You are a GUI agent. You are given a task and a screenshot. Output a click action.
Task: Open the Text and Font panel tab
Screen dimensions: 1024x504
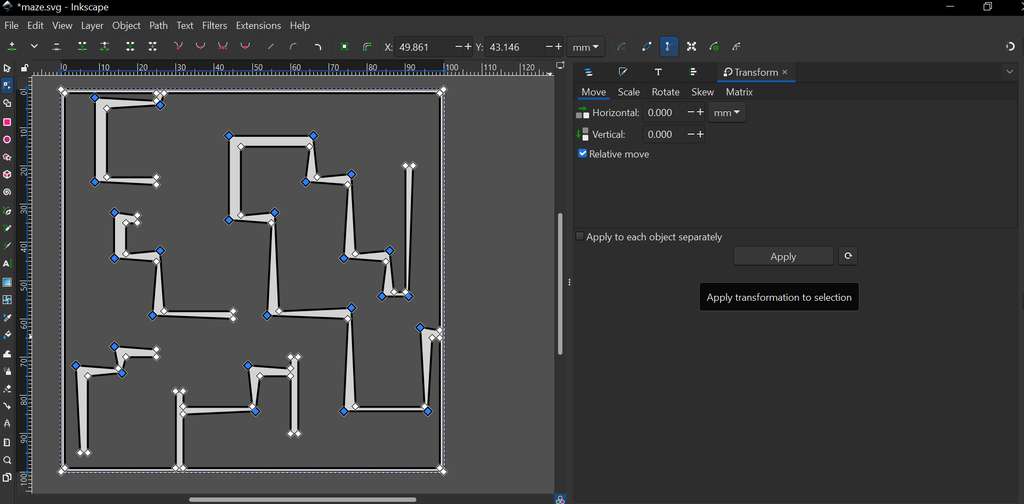pyautogui.click(x=658, y=72)
